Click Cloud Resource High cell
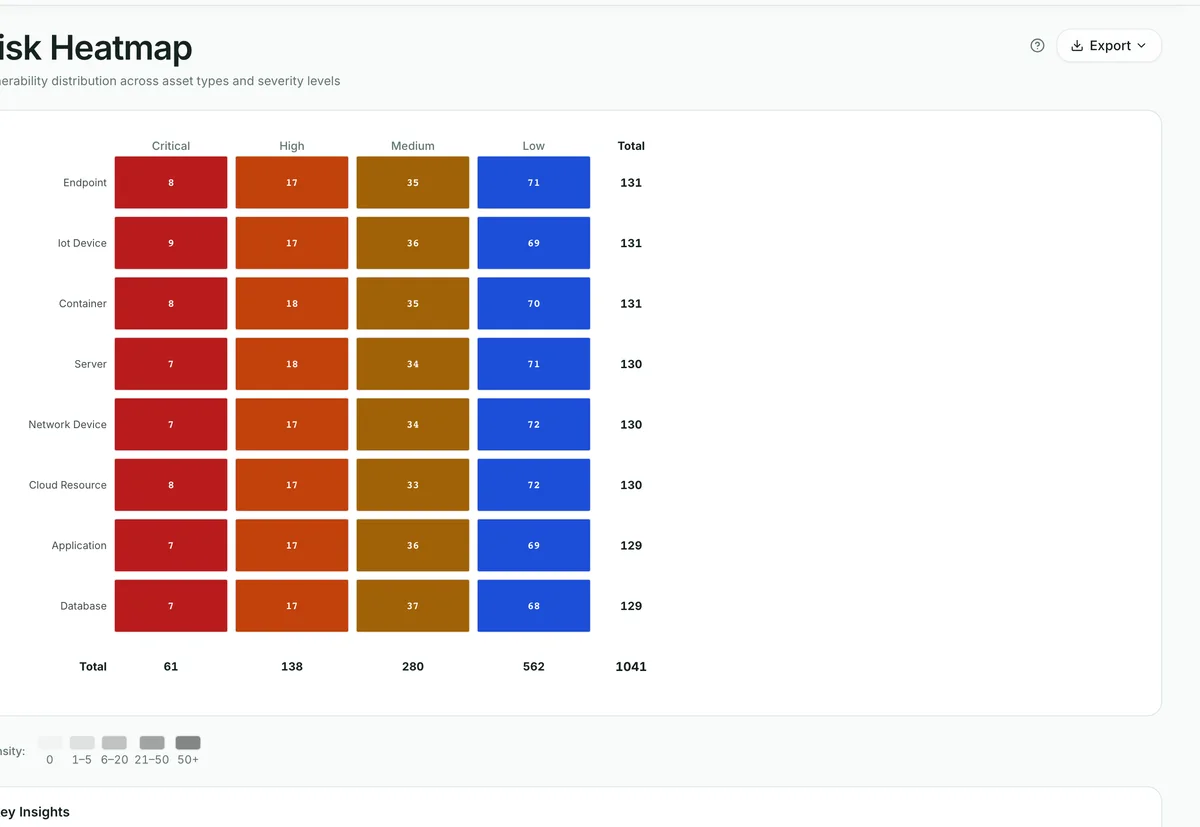The height and width of the screenshot is (827, 1200). [292, 485]
